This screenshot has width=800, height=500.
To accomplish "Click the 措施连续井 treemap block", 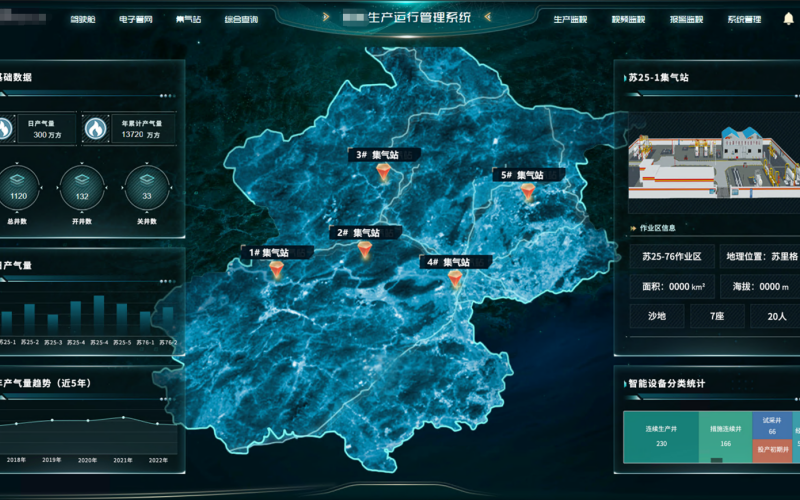I will pos(725,437).
